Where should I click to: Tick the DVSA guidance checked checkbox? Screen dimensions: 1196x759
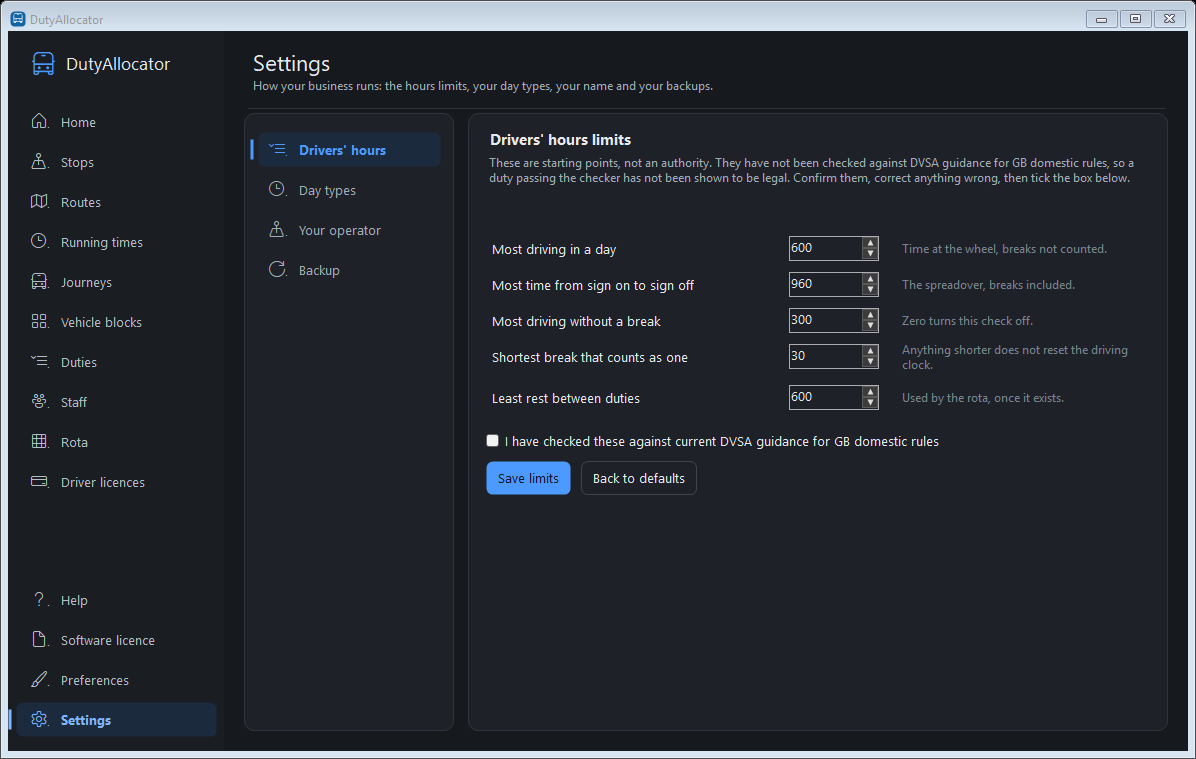click(x=493, y=441)
